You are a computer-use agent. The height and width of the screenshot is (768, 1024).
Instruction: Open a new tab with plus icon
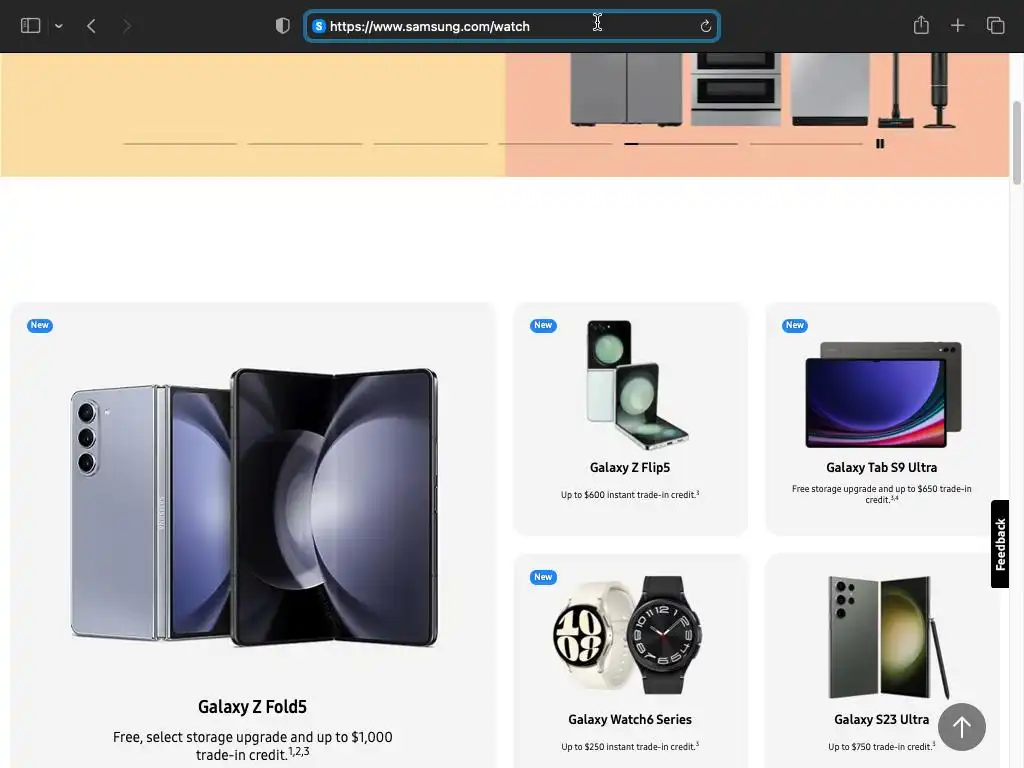point(957,26)
